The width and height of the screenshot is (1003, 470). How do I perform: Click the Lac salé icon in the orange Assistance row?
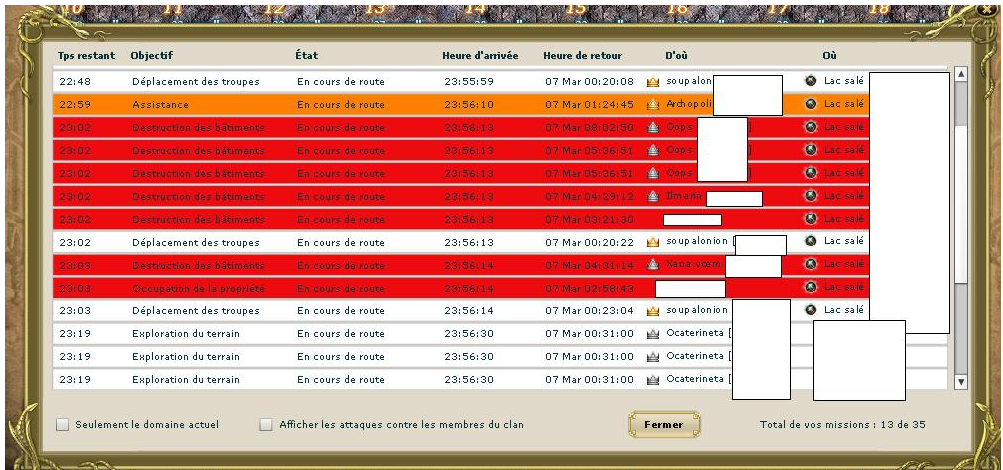pyautogui.click(x=811, y=103)
